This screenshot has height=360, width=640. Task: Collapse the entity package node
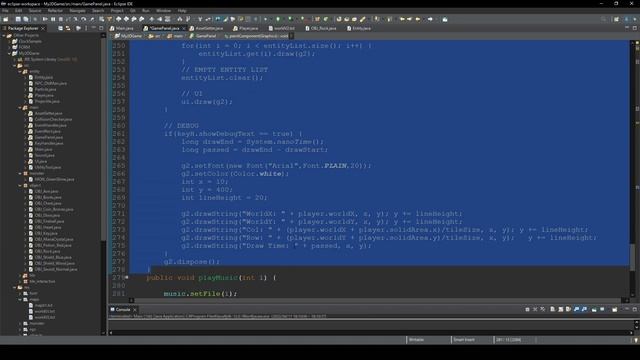pyautogui.click(x=20, y=71)
